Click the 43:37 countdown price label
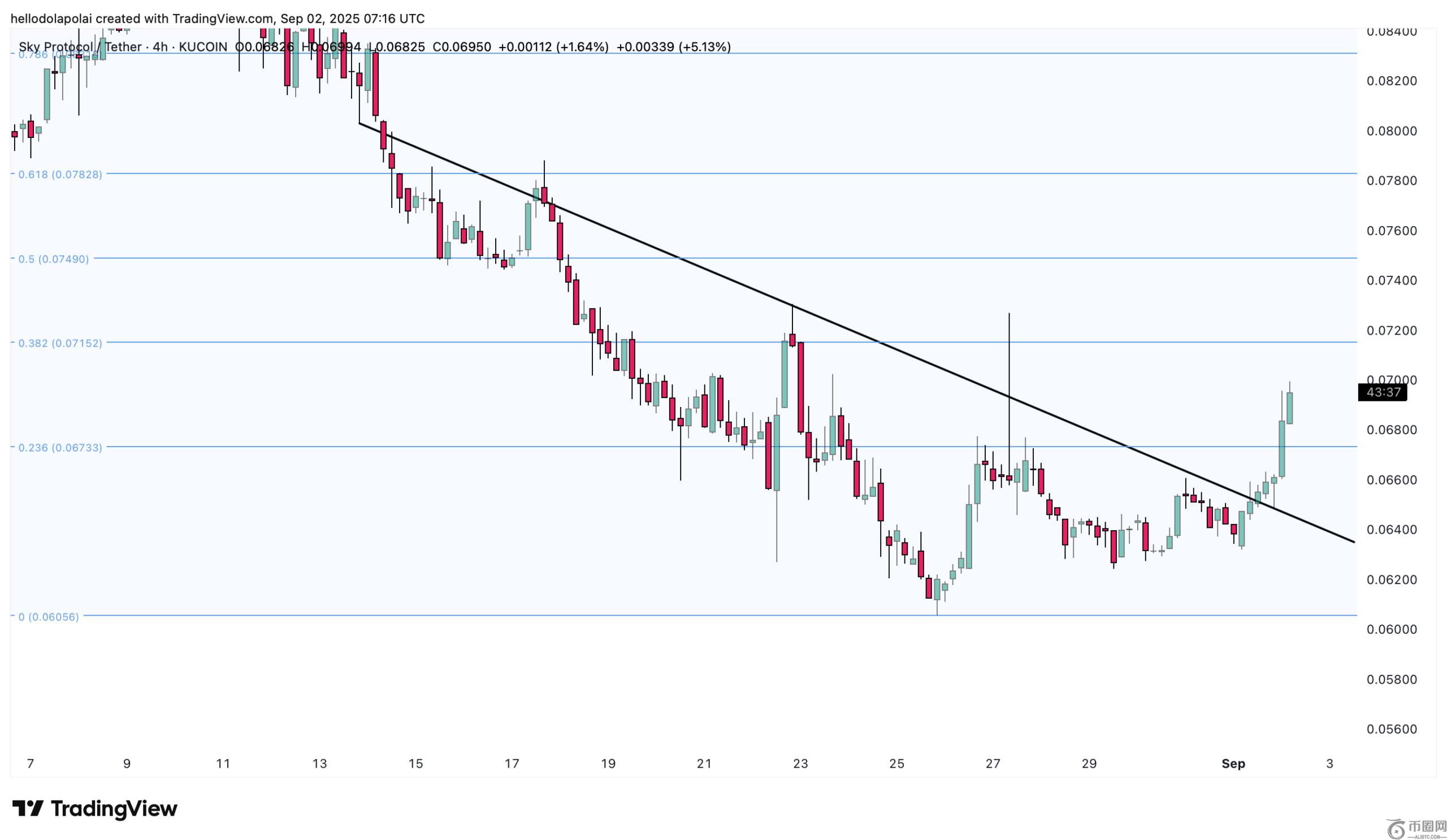1447x840 pixels. 1383,392
